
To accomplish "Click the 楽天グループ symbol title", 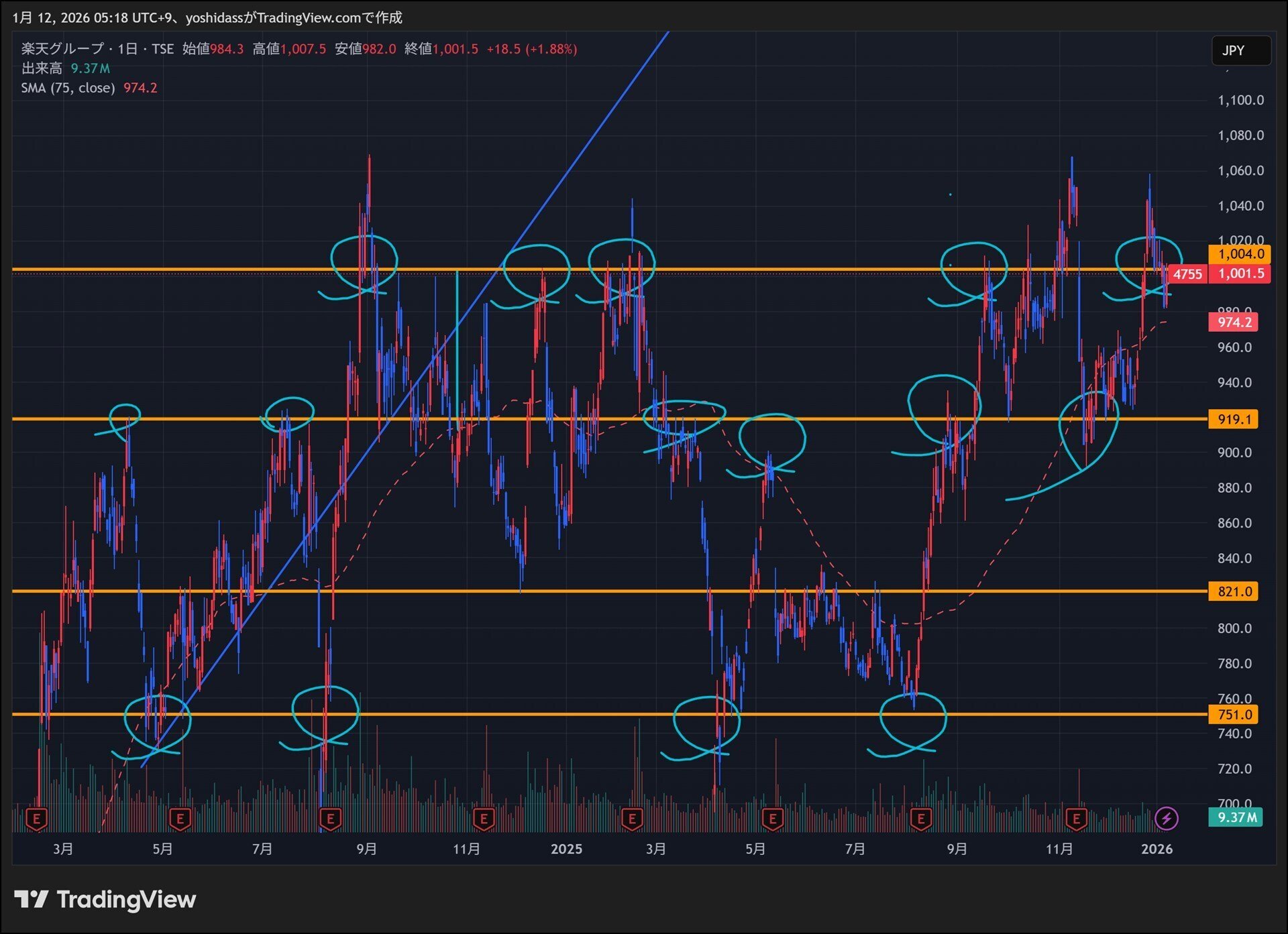I will (x=62, y=49).
